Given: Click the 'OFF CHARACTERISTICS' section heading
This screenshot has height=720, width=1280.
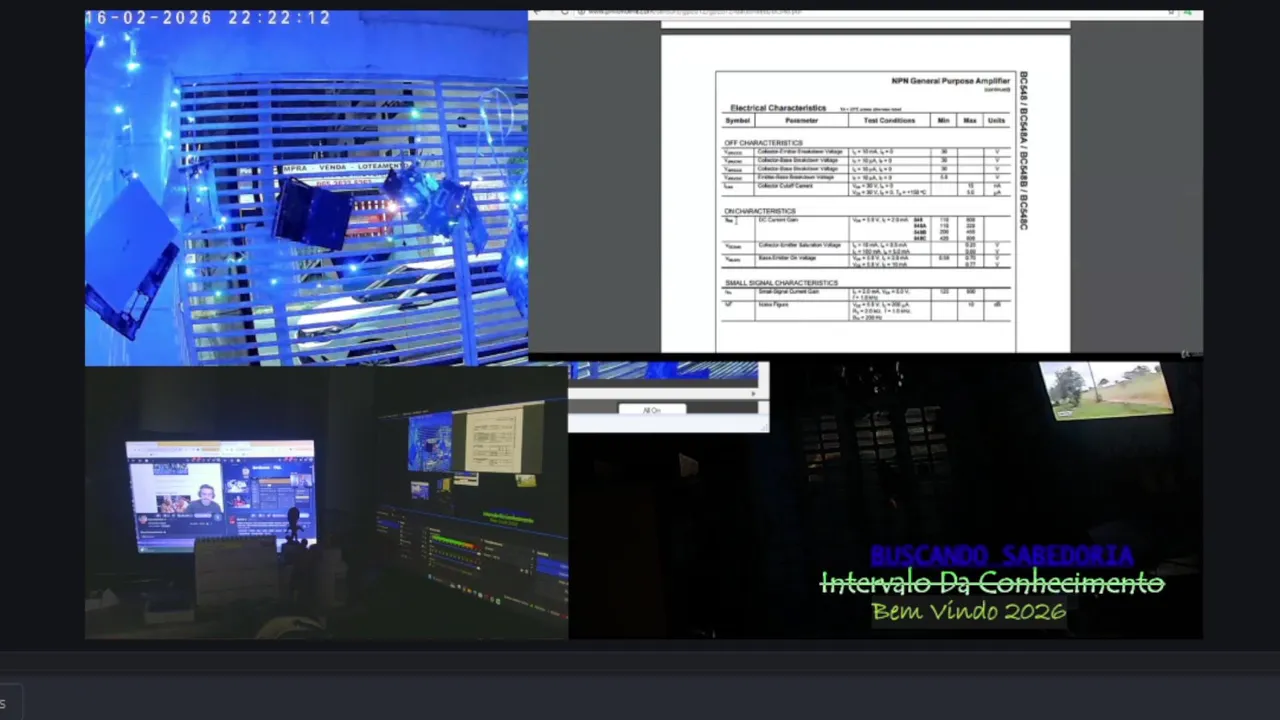Looking at the screenshot, I should click(x=763, y=143).
